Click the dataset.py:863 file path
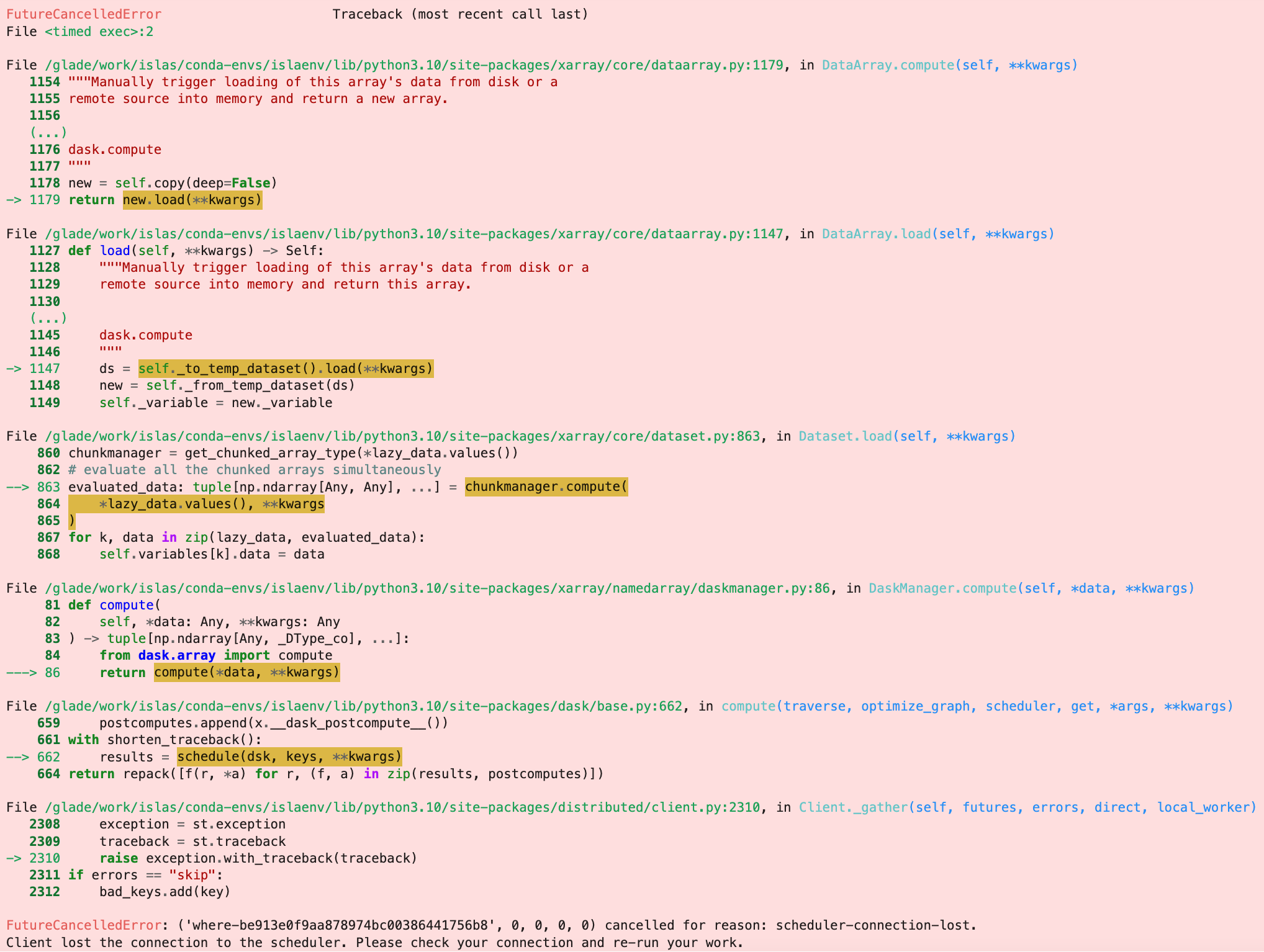The width and height of the screenshot is (1264, 952). click(402, 436)
